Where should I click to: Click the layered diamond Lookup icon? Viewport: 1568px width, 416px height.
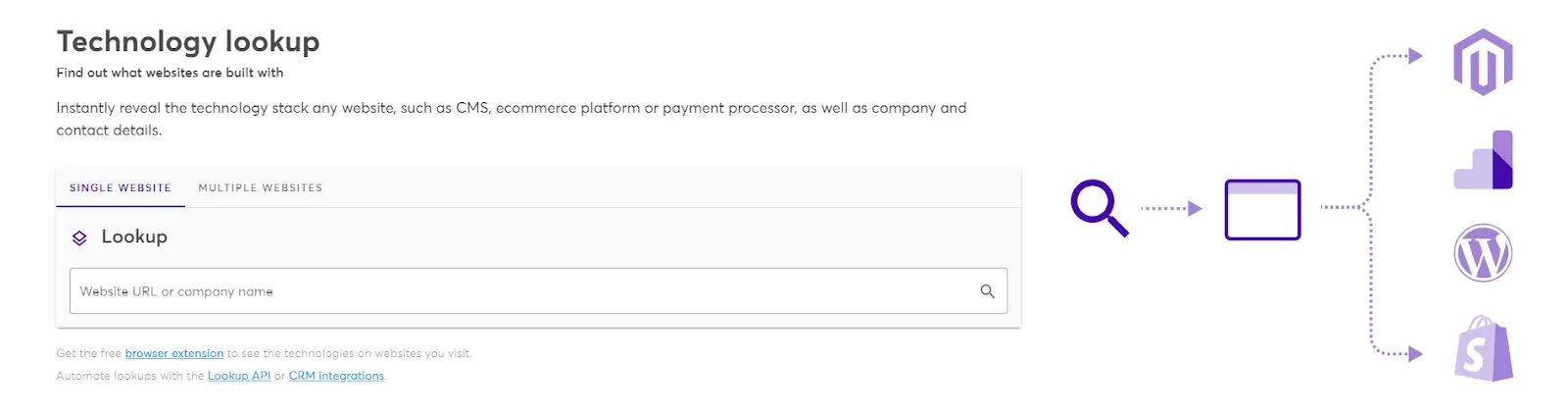point(79,237)
